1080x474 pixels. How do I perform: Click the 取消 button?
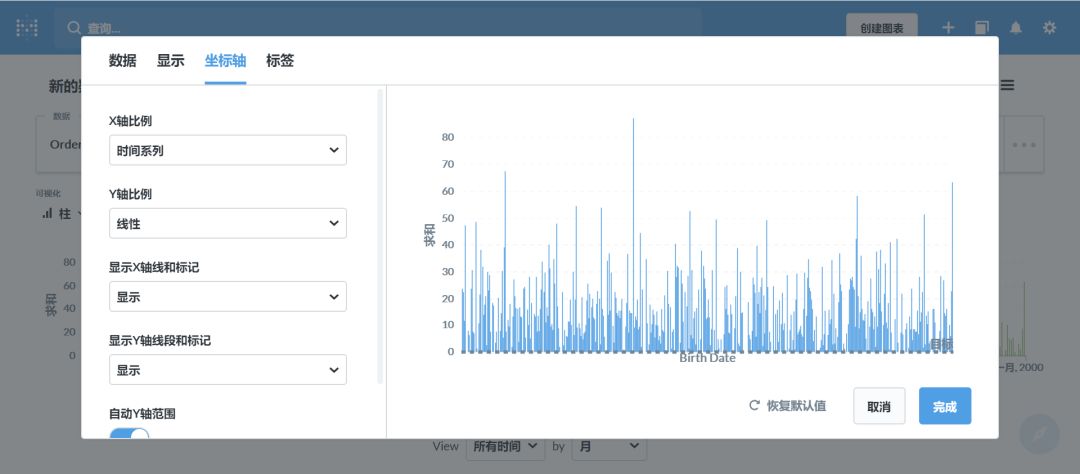click(879, 406)
